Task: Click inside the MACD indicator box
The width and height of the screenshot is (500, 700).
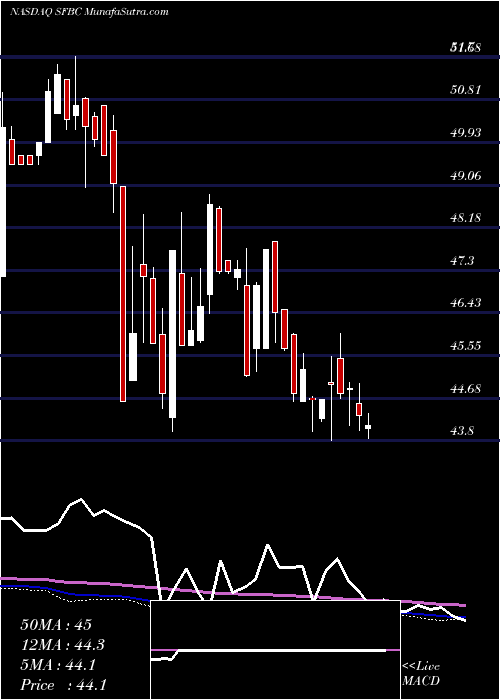Action: click(275, 650)
